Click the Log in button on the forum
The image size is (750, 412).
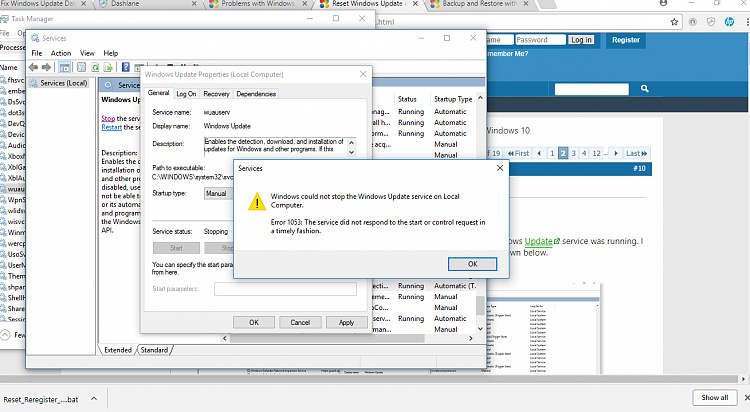click(x=582, y=40)
